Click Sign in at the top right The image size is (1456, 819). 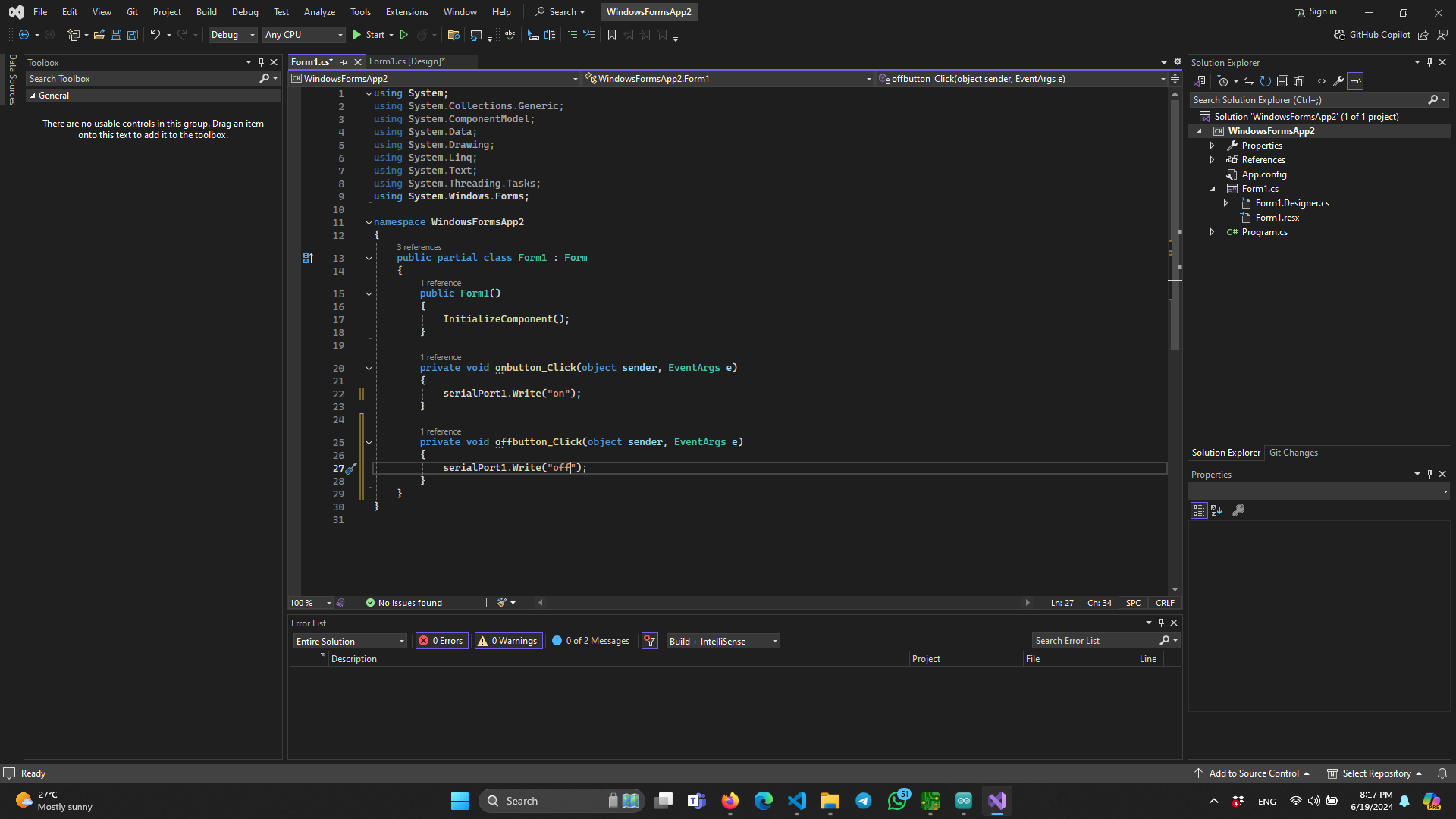click(1316, 12)
